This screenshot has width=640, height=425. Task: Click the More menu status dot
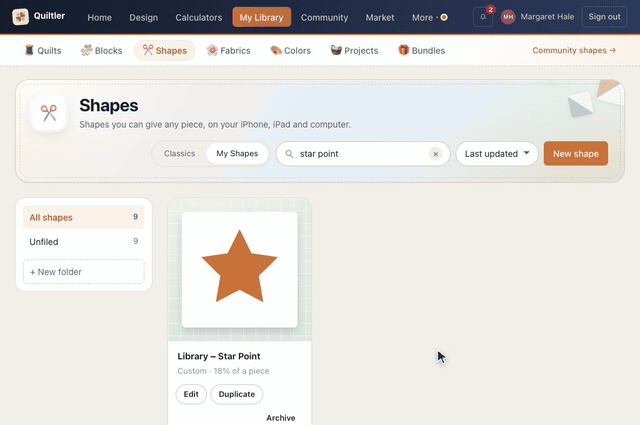pyautogui.click(x=444, y=17)
